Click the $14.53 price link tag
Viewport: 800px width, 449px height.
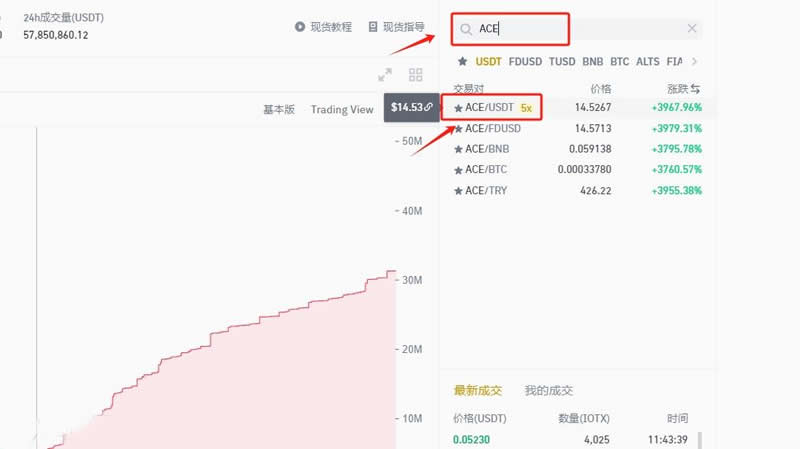point(411,107)
